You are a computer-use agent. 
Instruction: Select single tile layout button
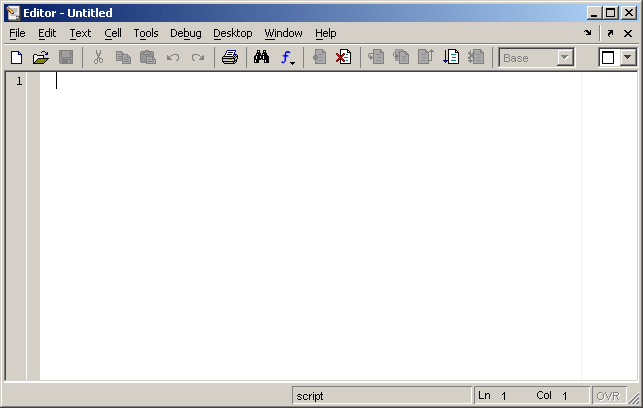pyautogui.click(x=608, y=58)
